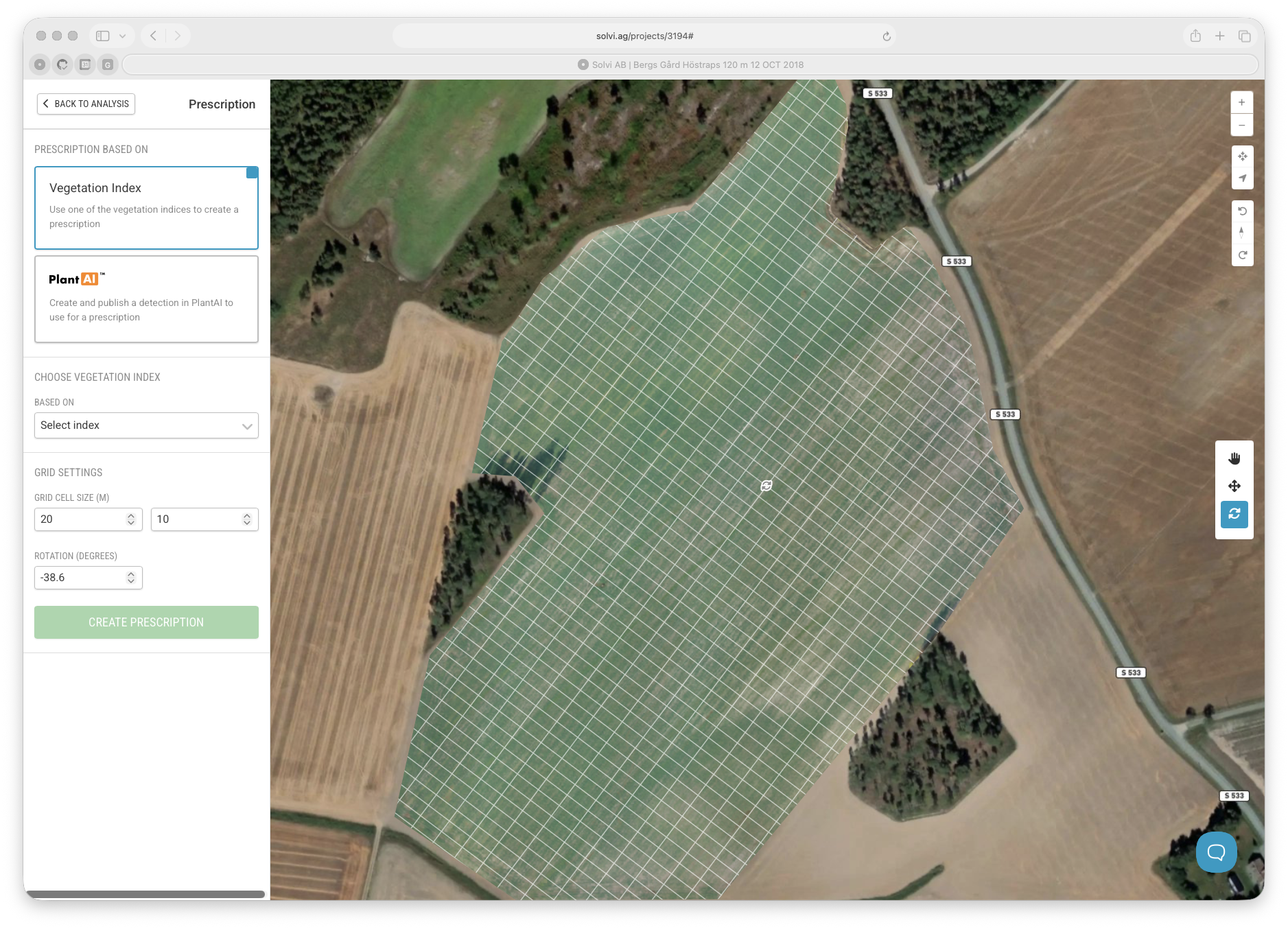Zoom out on the map
Image resolution: width=1288 pixels, height=929 pixels.
point(1241,125)
